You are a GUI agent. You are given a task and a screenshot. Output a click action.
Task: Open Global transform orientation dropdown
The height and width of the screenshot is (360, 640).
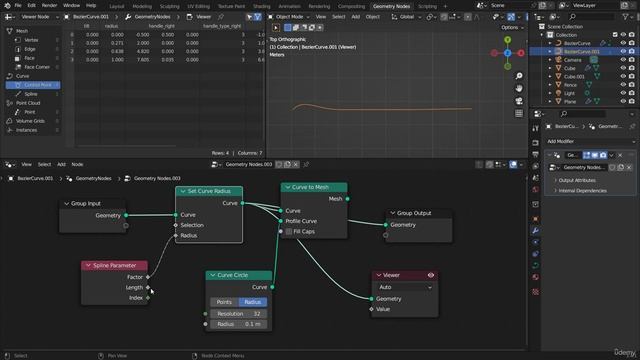(406, 17)
